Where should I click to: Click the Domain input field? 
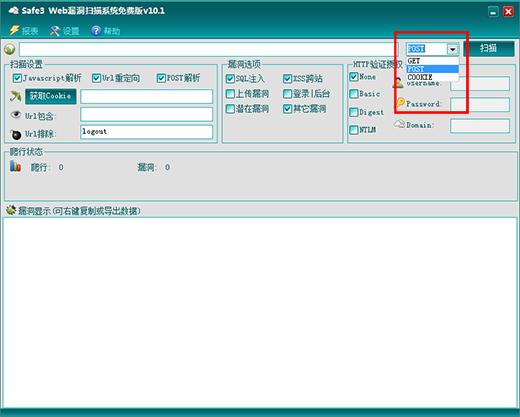(x=480, y=126)
